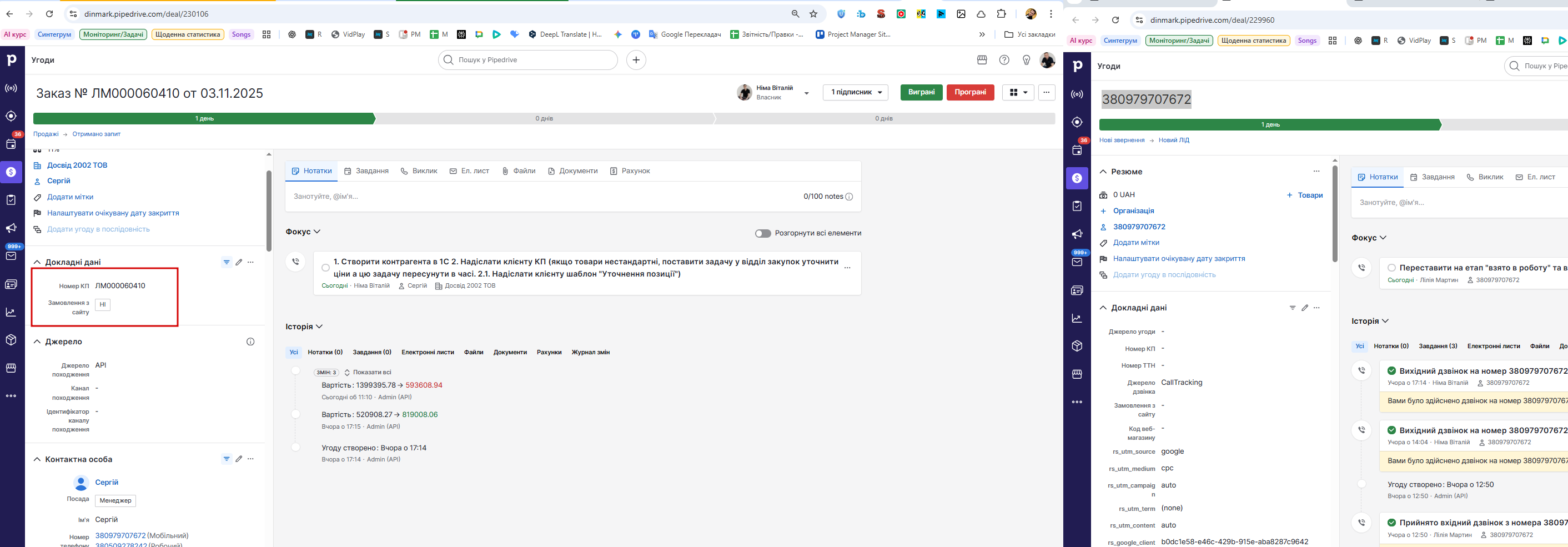The image size is (1568, 547).
Task: Toggle done check on Учора о 14:04 outgoing call
Action: [x=1391, y=430]
